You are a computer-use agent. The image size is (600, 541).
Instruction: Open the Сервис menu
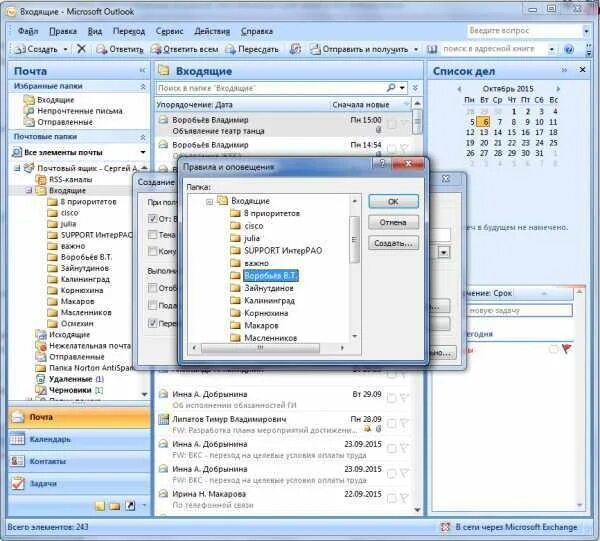pos(170,31)
